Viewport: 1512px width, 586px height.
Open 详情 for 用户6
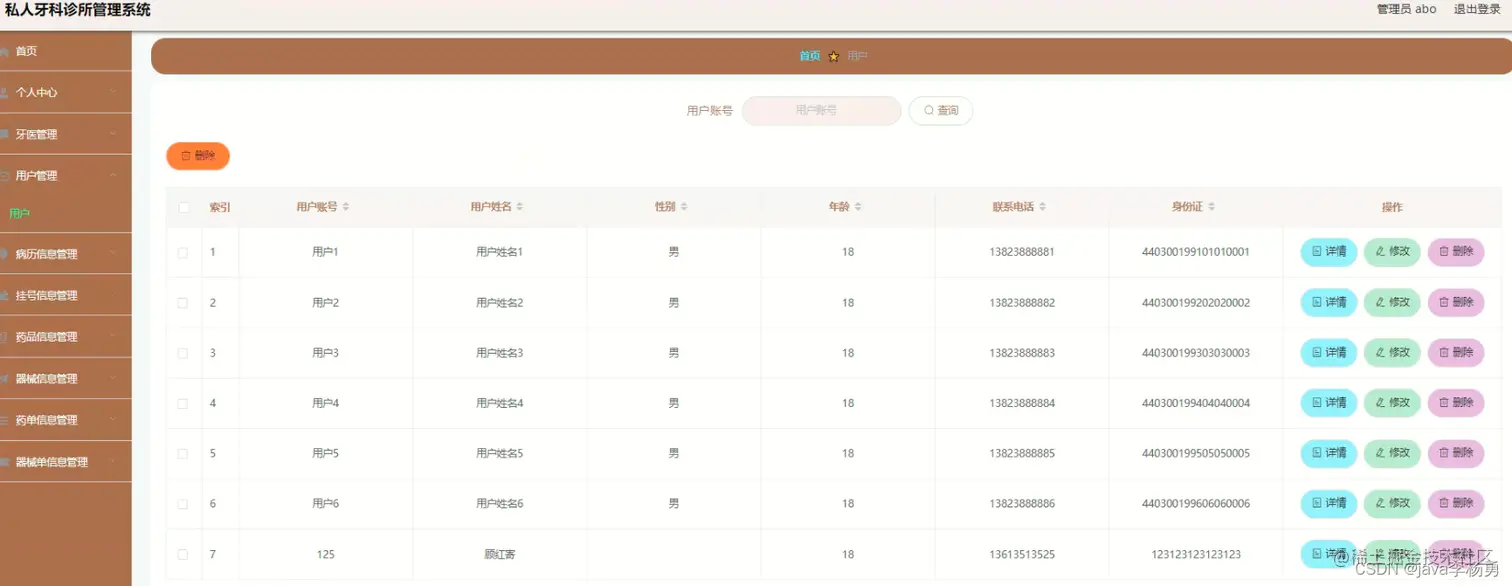(1328, 503)
